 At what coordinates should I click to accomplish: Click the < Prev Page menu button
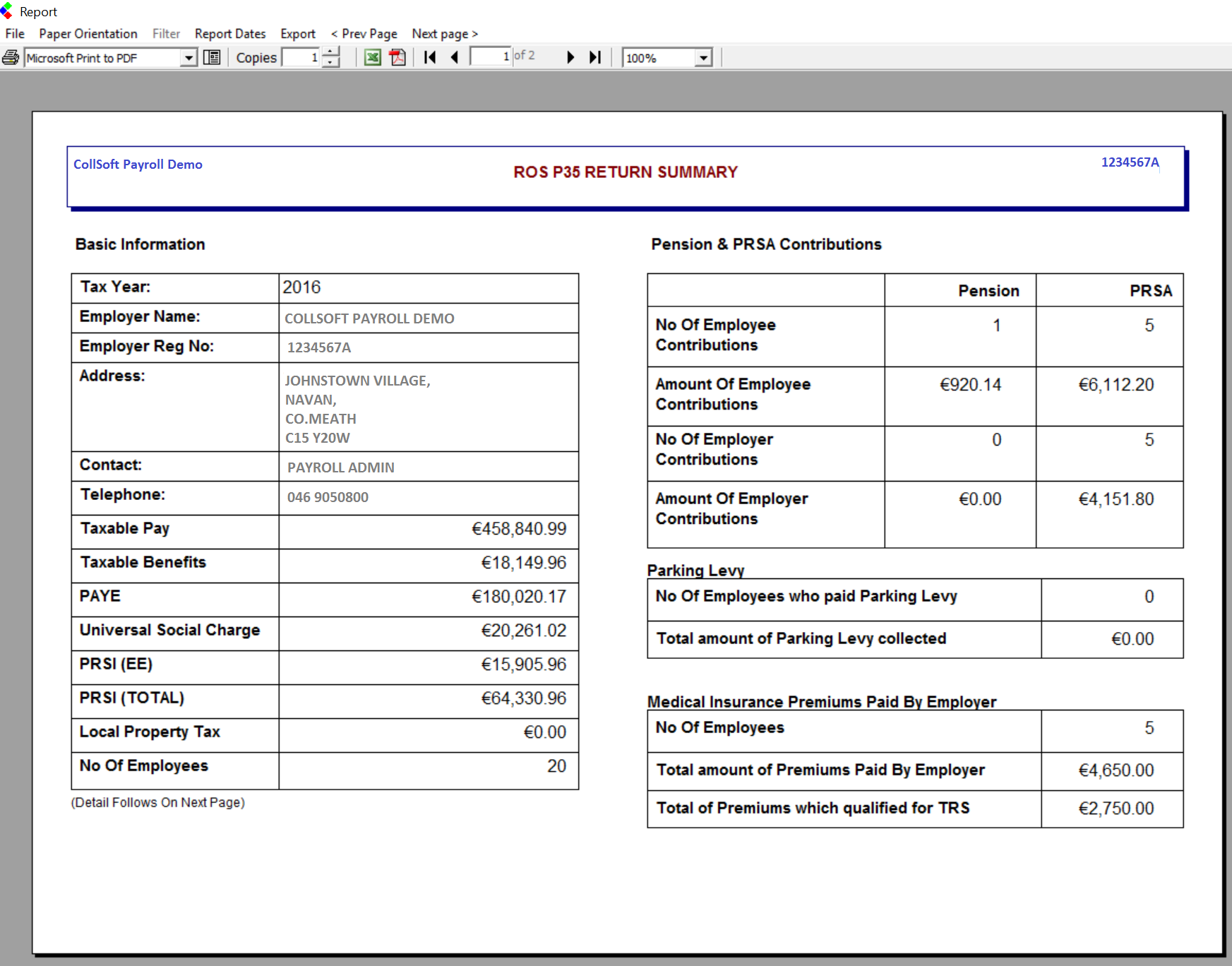pos(364,34)
